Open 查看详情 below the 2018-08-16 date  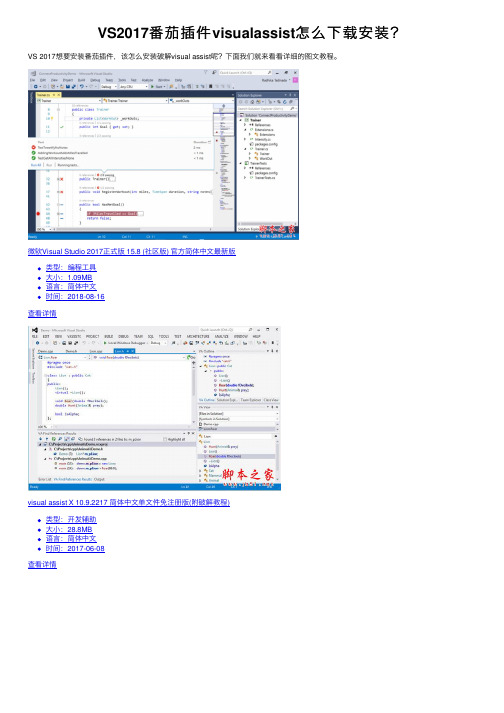pyautogui.click(x=42, y=314)
